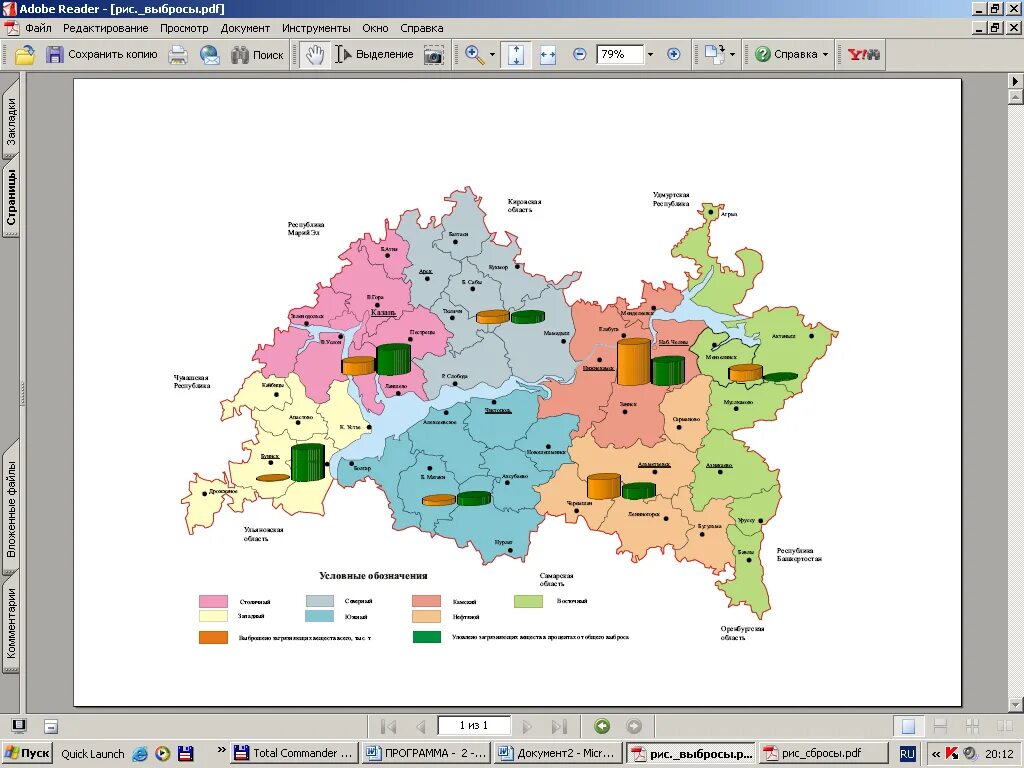Go to first page button
The height and width of the screenshot is (768, 1024).
(388, 726)
